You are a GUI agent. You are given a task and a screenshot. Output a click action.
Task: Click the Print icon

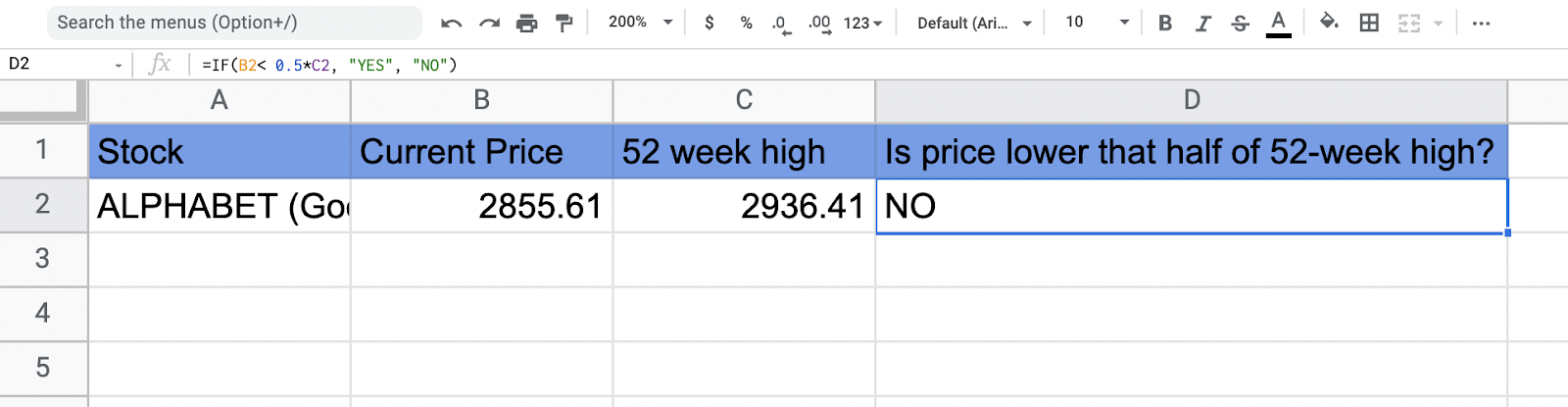point(527,24)
